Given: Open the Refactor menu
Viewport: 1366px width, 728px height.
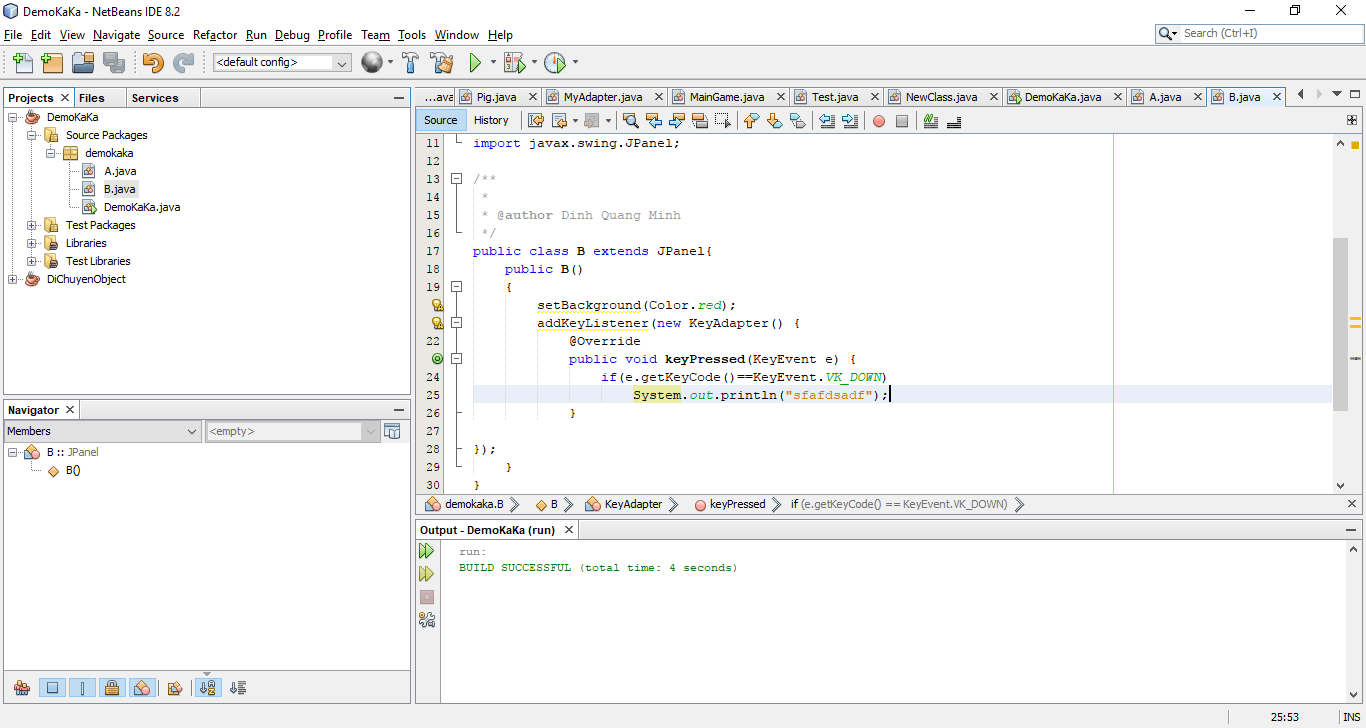Looking at the screenshot, I should [x=214, y=34].
